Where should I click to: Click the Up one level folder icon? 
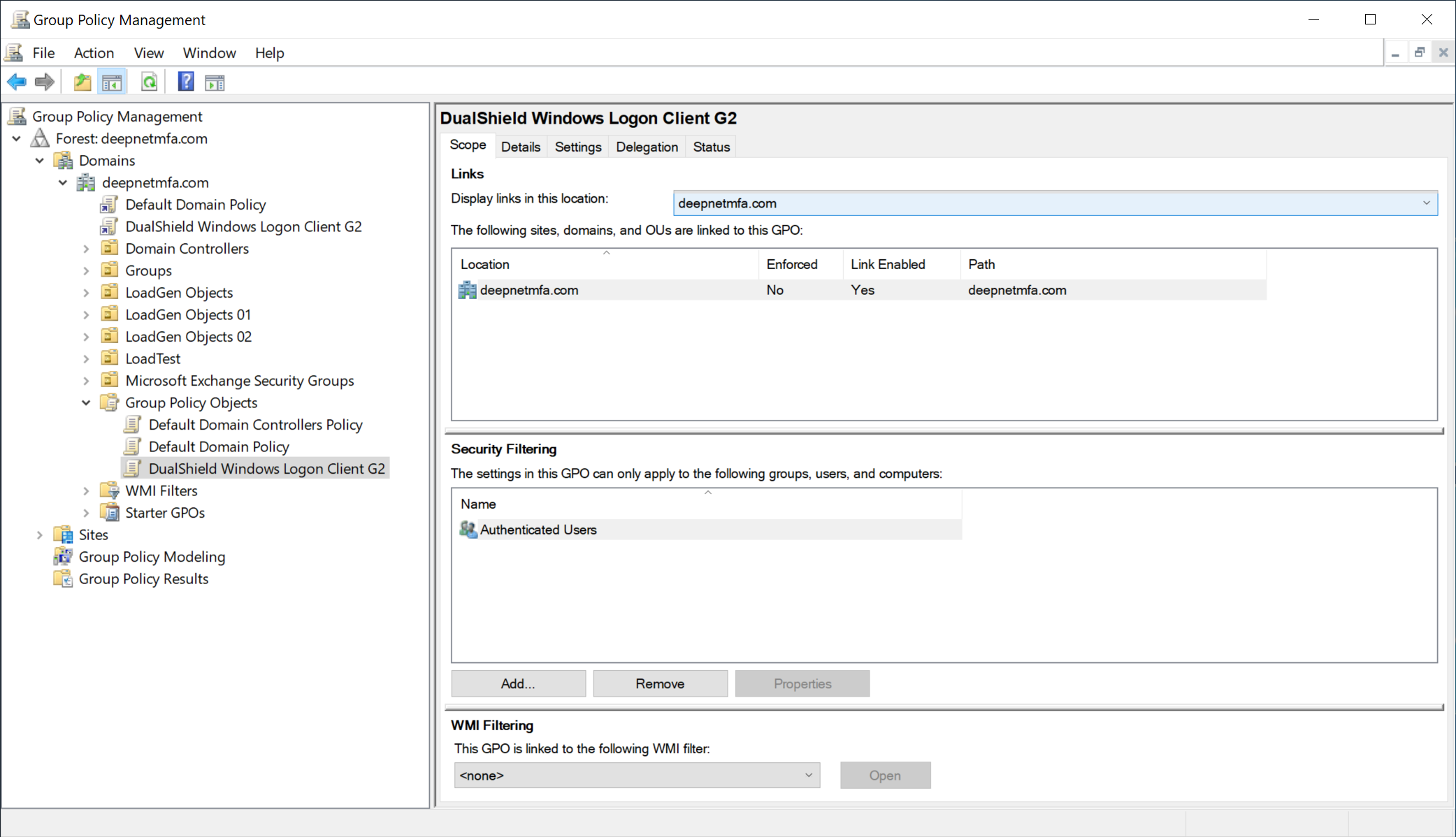point(82,82)
